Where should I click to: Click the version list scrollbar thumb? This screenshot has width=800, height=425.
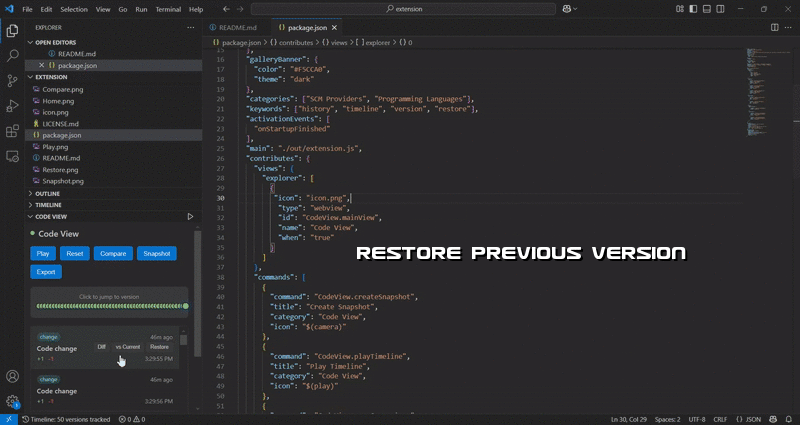(x=184, y=340)
